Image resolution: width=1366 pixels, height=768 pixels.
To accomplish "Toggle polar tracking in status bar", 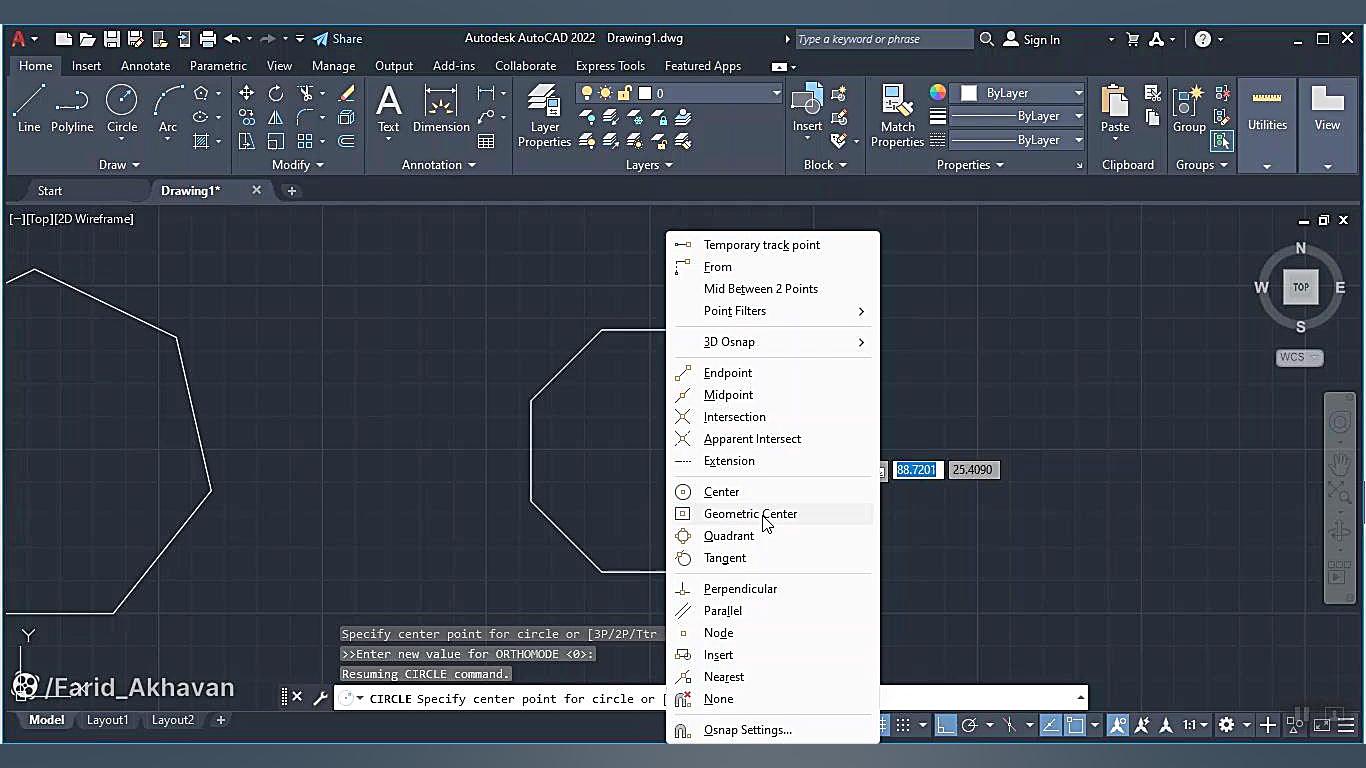I will pyautogui.click(x=969, y=725).
